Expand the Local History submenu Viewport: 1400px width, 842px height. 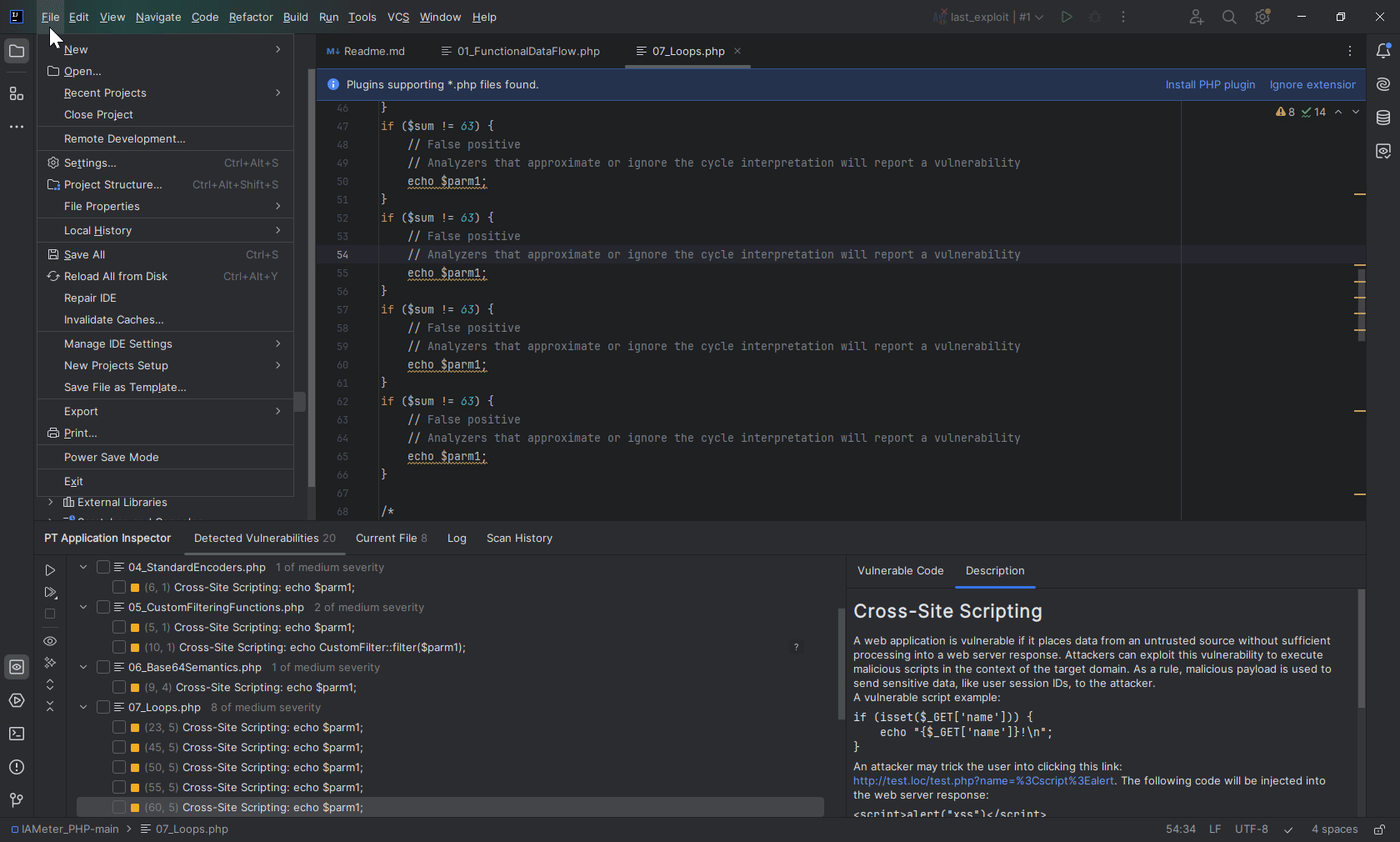[x=165, y=230]
